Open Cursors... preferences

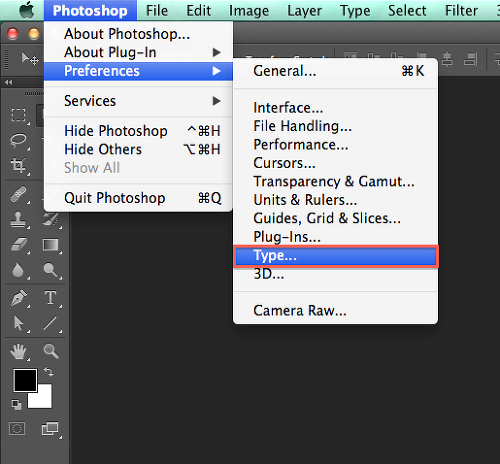pos(336,163)
